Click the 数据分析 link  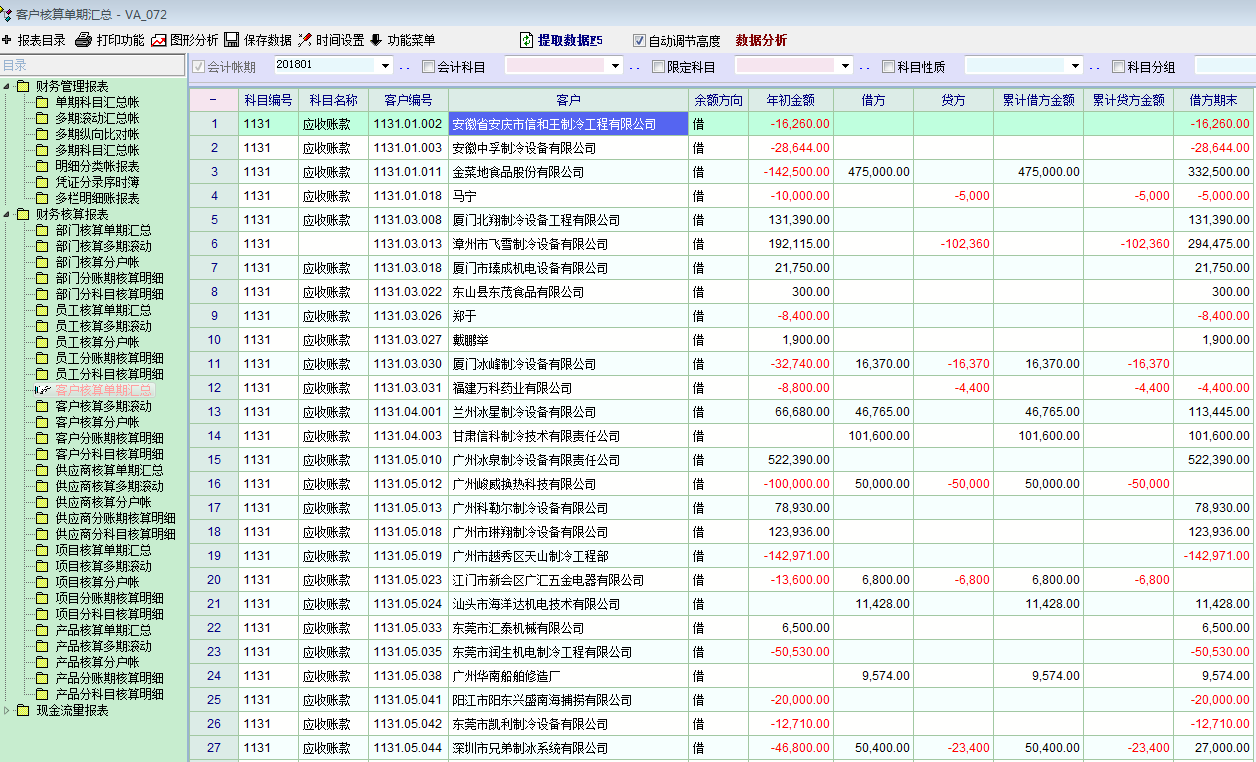tap(761, 41)
